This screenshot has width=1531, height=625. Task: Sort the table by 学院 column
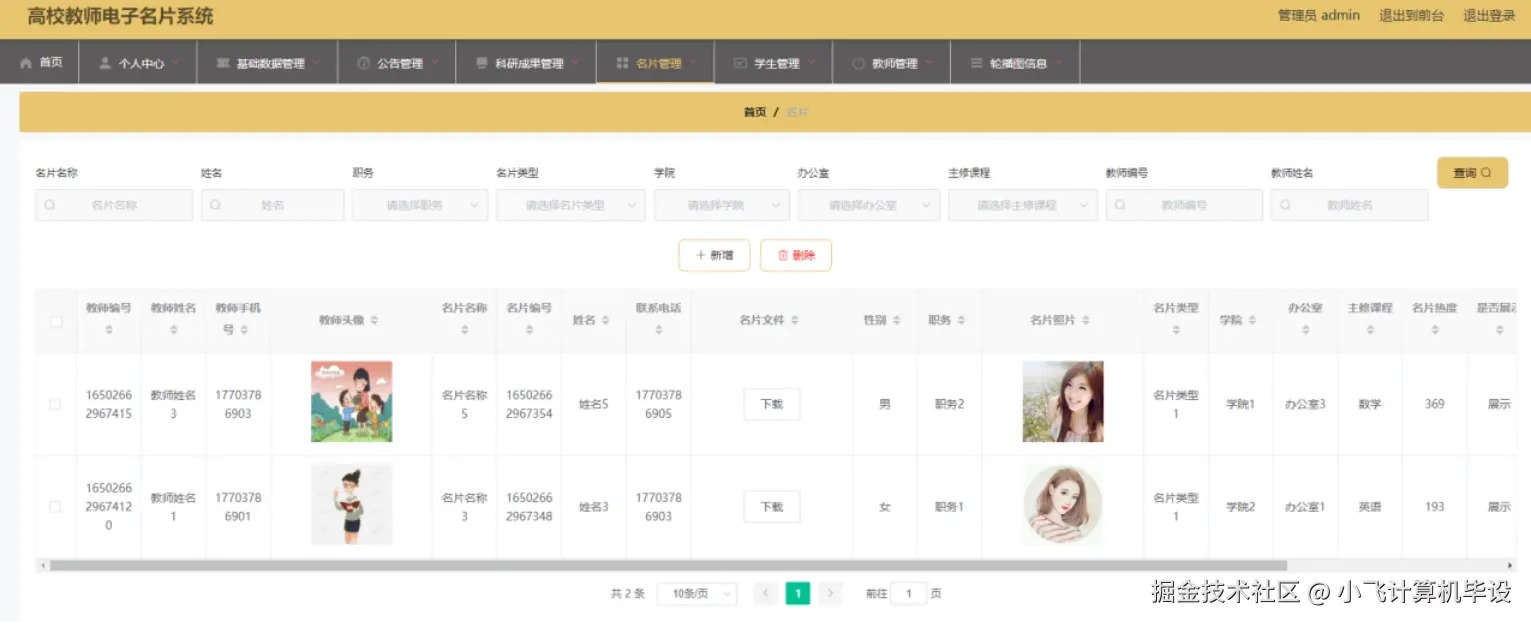click(x=1252, y=320)
